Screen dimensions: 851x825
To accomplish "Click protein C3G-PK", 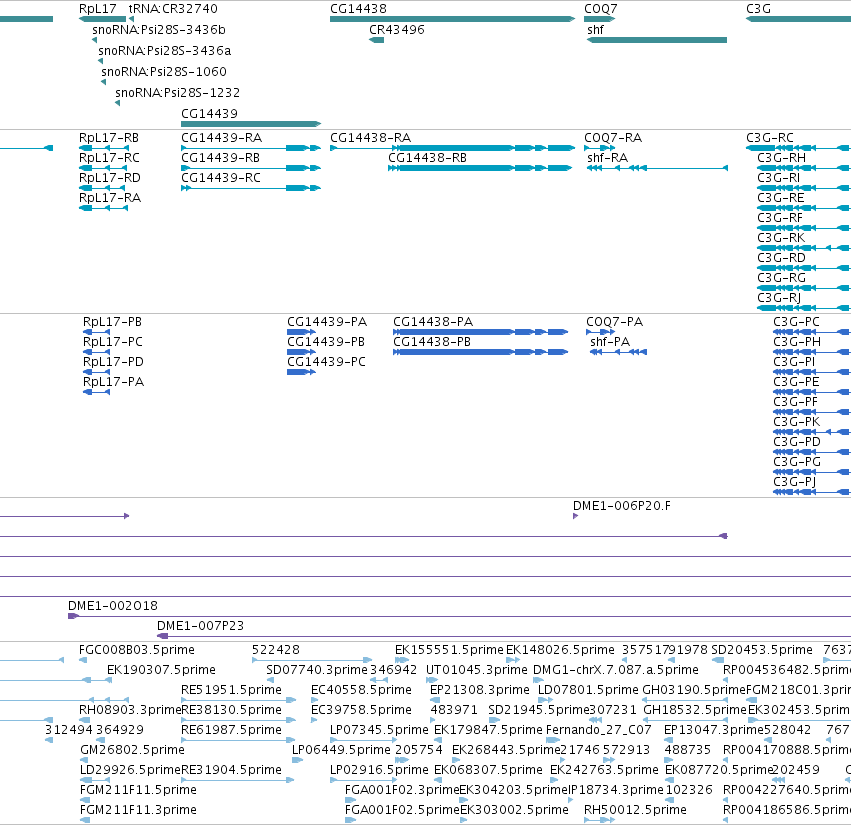I will 812,432.
